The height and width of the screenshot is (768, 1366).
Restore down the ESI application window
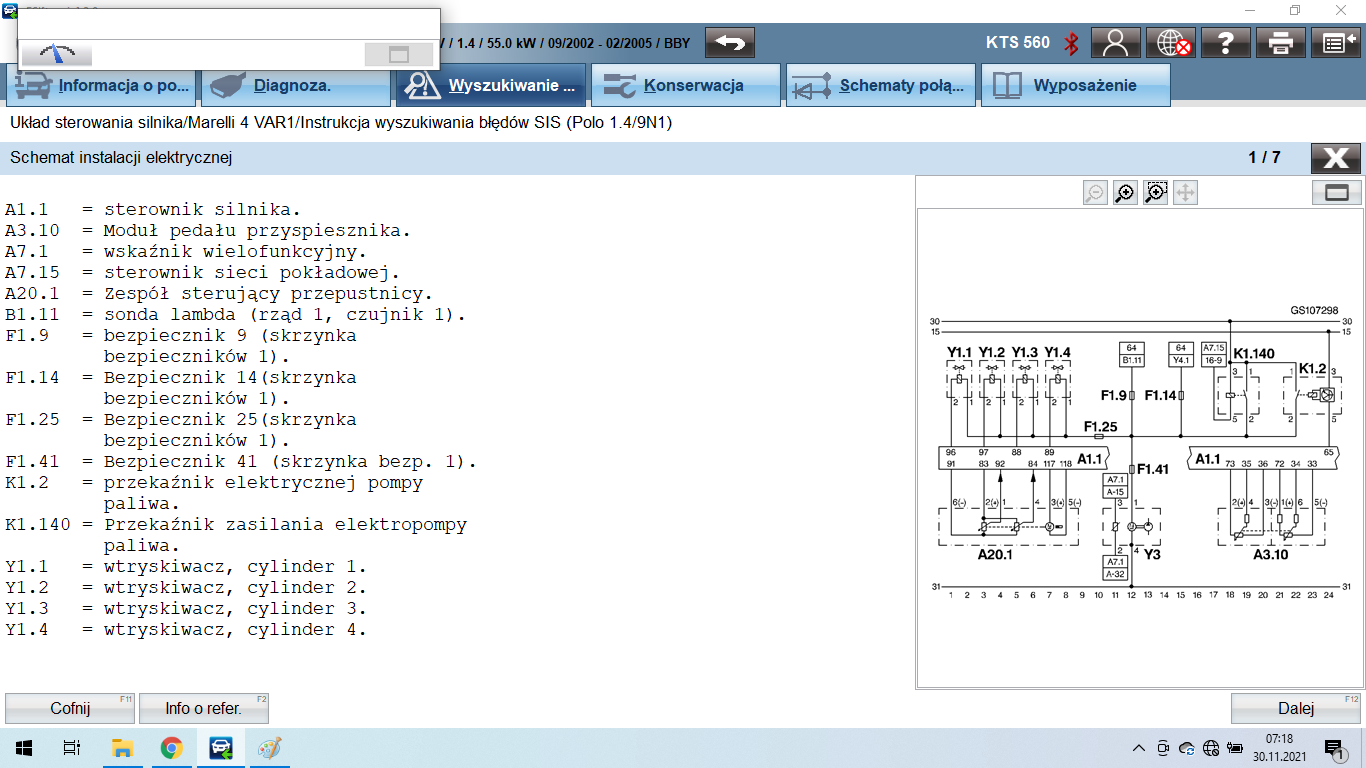(1295, 10)
